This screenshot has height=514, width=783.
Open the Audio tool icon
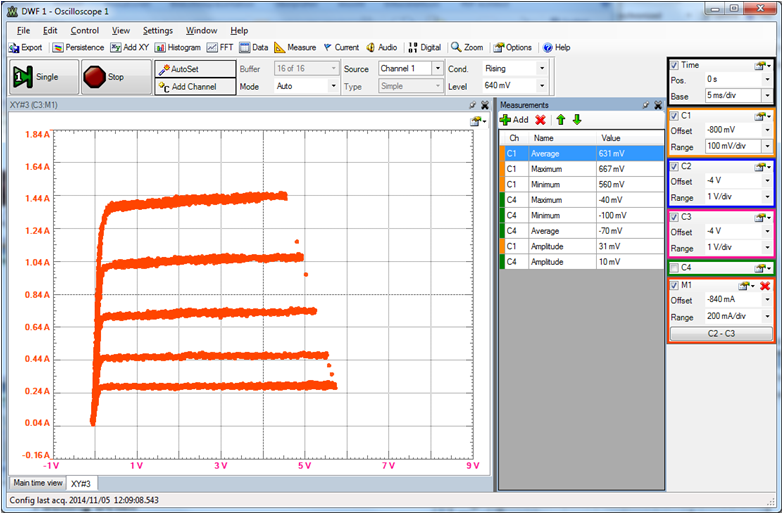click(x=370, y=47)
